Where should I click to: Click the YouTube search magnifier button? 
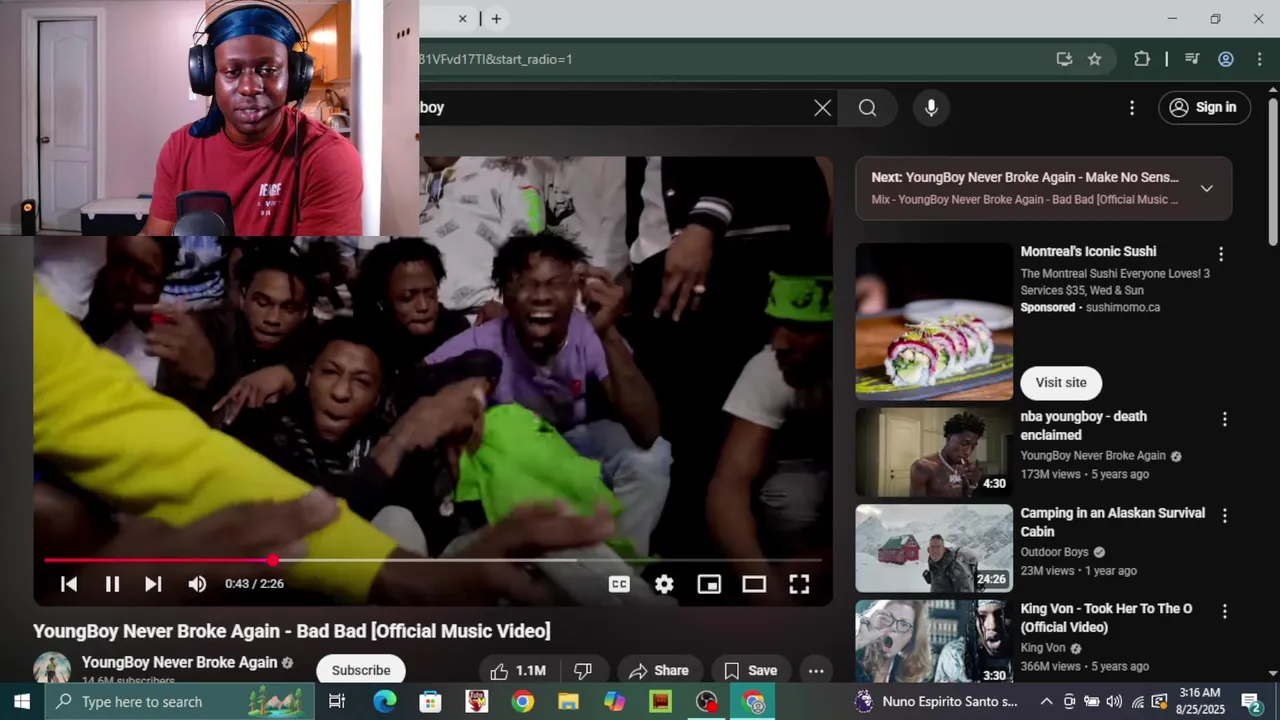pos(867,108)
